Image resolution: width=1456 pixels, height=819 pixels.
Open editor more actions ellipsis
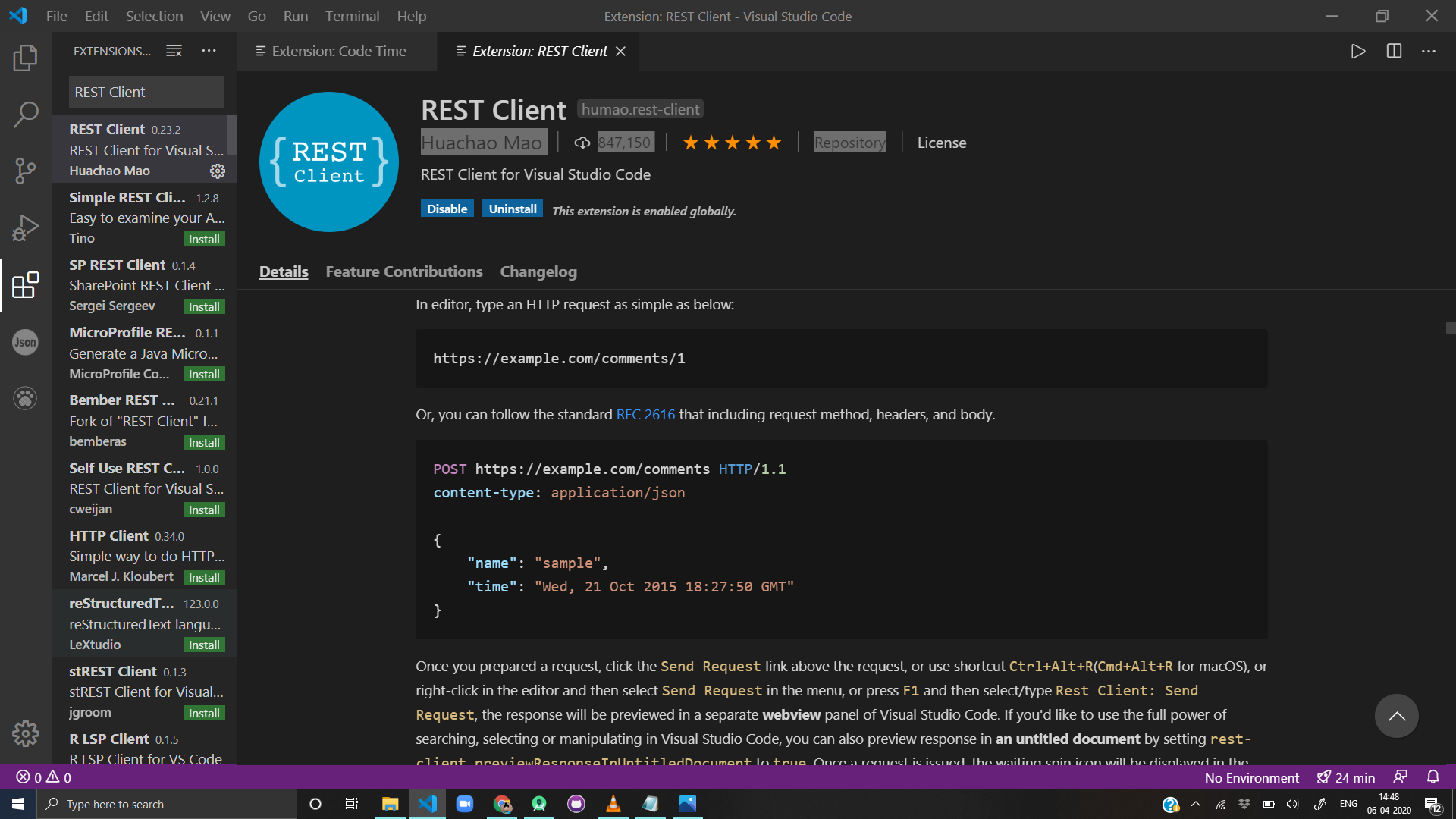click(1429, 51)
